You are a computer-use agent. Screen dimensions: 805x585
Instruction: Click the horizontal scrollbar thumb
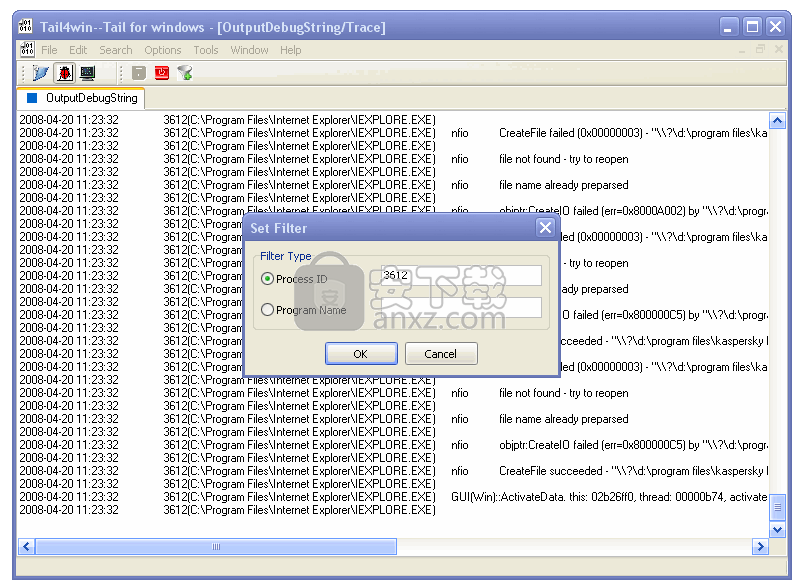216,546
